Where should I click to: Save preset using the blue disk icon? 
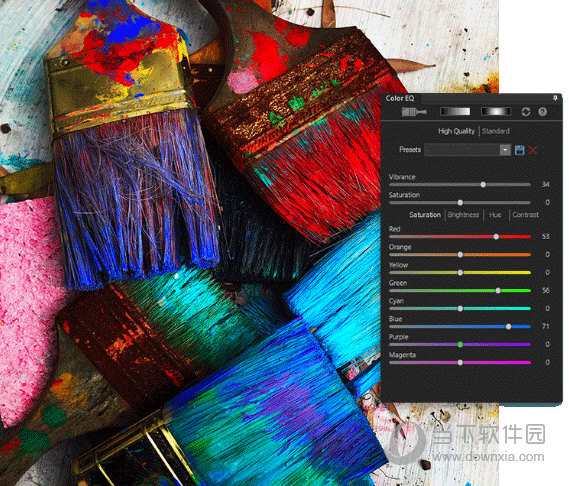click(520, 150)
